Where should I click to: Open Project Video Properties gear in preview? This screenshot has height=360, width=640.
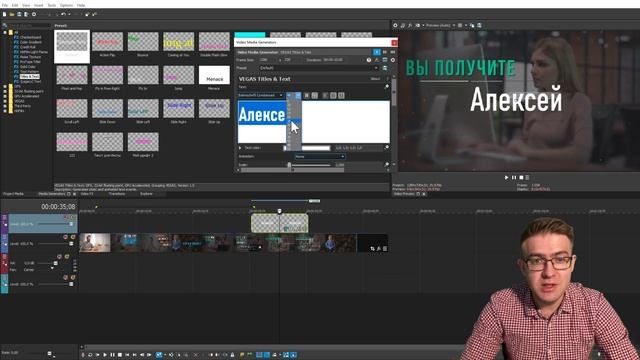[395, 25]
